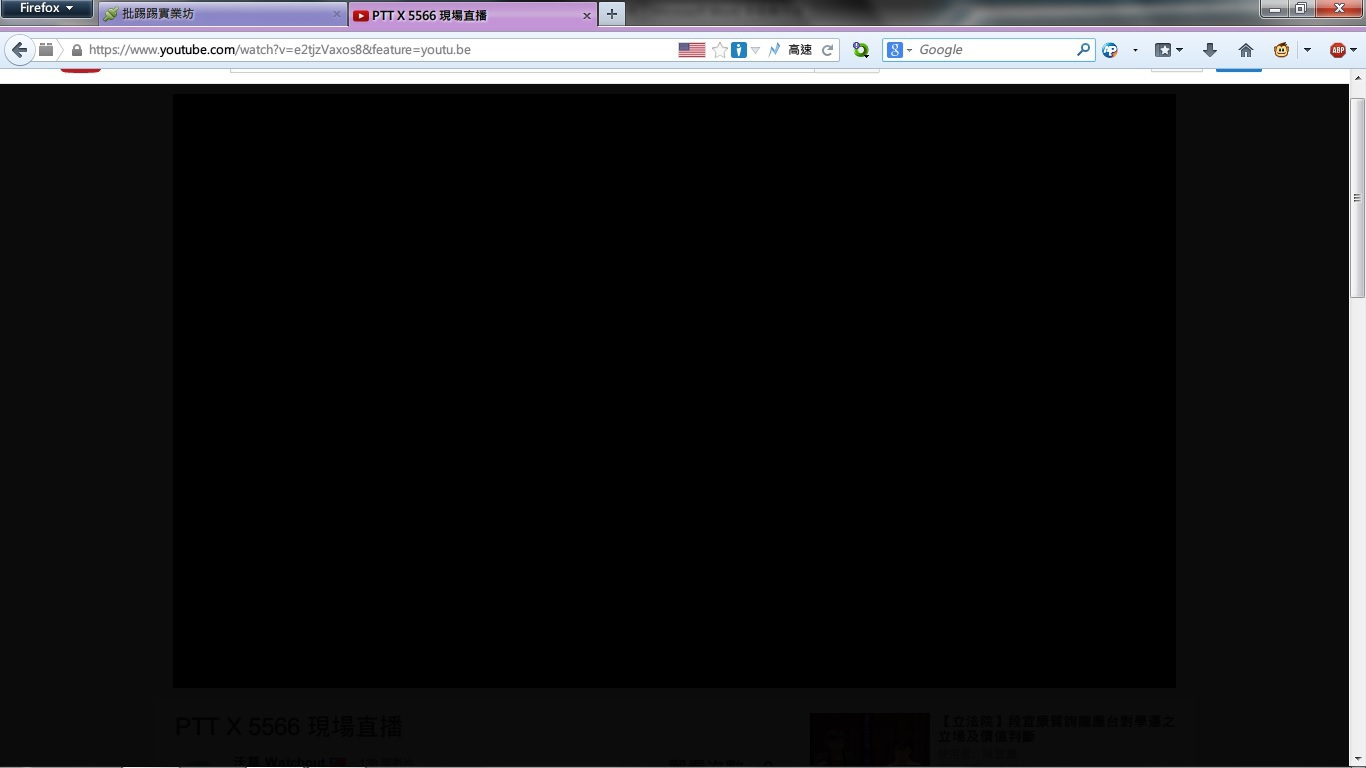This screenshot has height=768, width=1366.
Task: Click the scrollbar down arrow
Action: [x=1357, y=760]
